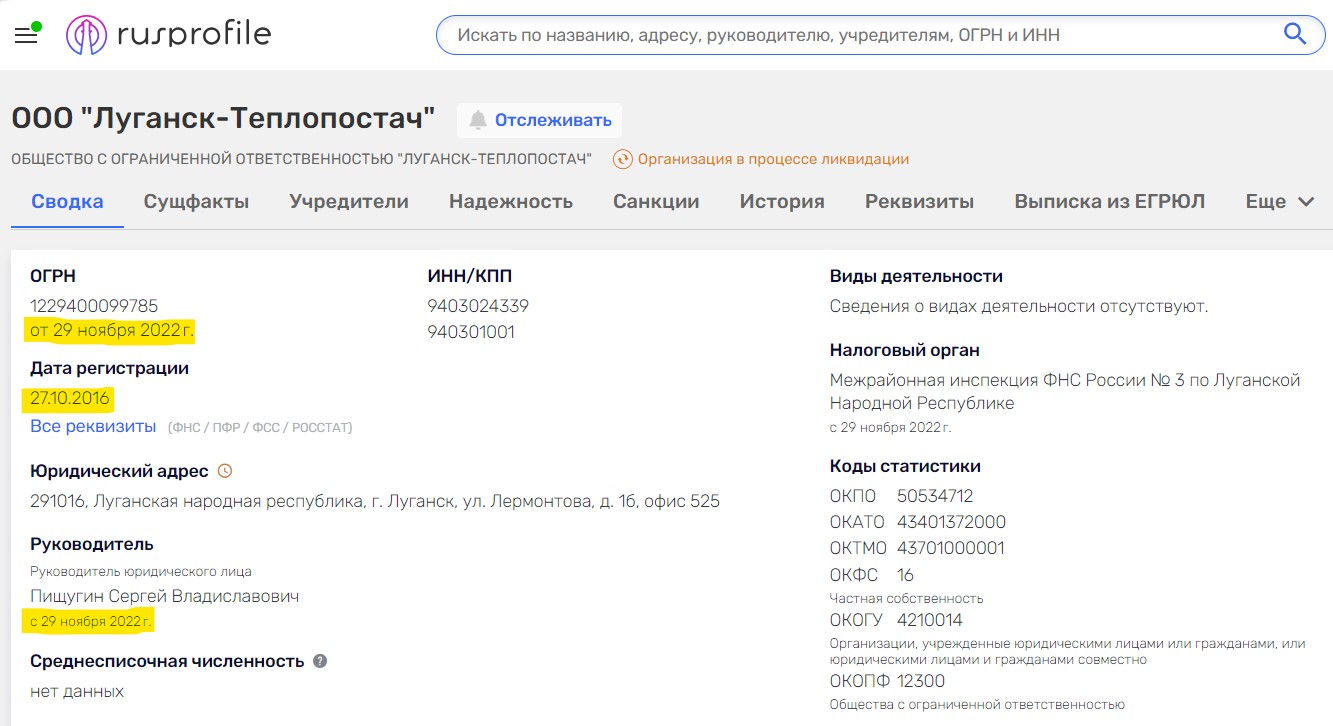Click Сведения о видах деятельности отсутствуют text
Viewport: 1333px width, 726px height.
1019,306
